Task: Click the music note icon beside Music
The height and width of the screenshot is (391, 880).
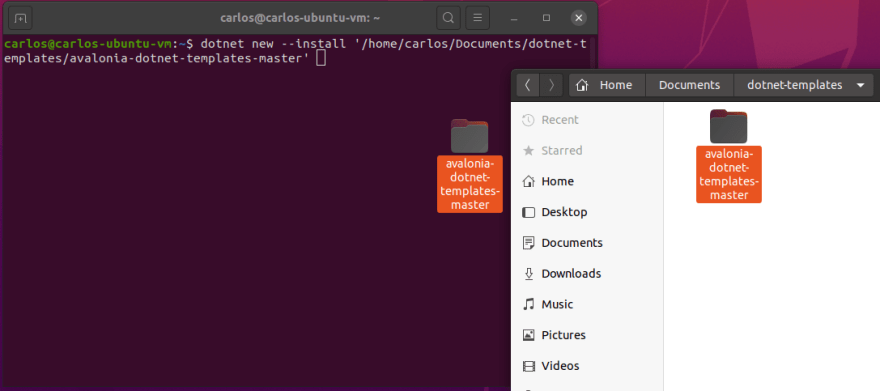Action: tap(528, 305)
